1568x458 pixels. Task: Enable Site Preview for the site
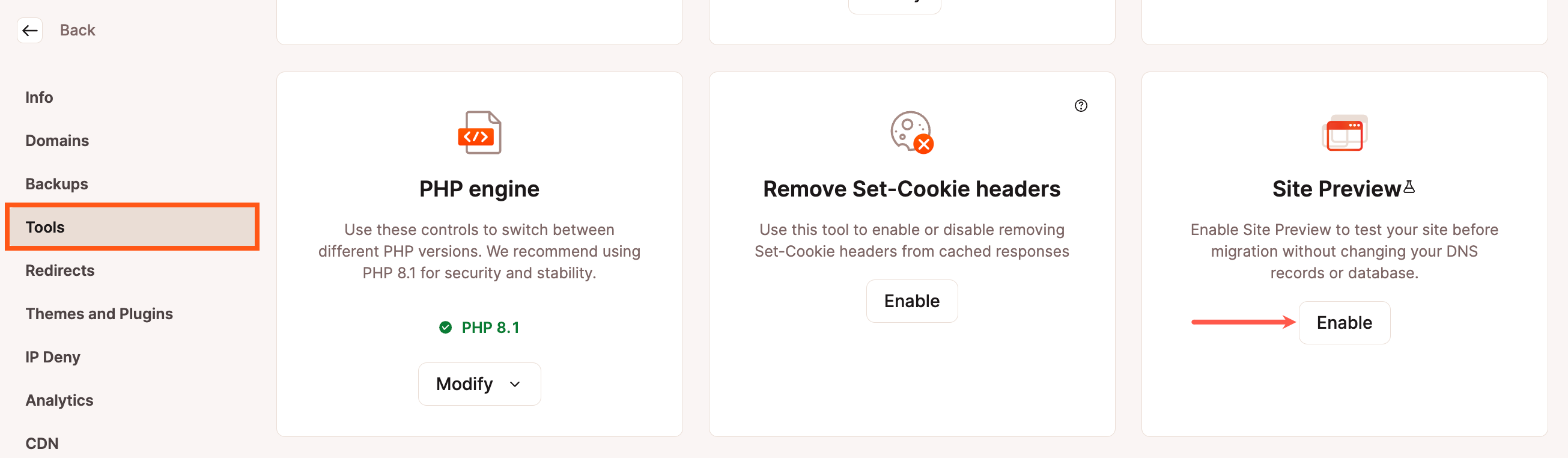click(1344, 323)
